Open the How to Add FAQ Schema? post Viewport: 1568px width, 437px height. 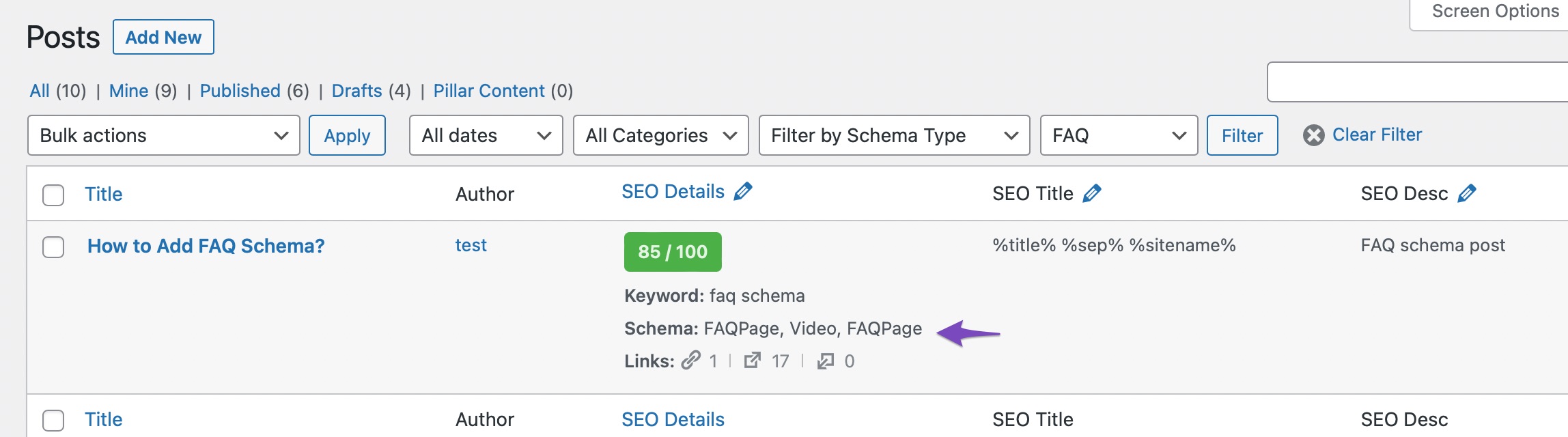[x=206, y=246]
